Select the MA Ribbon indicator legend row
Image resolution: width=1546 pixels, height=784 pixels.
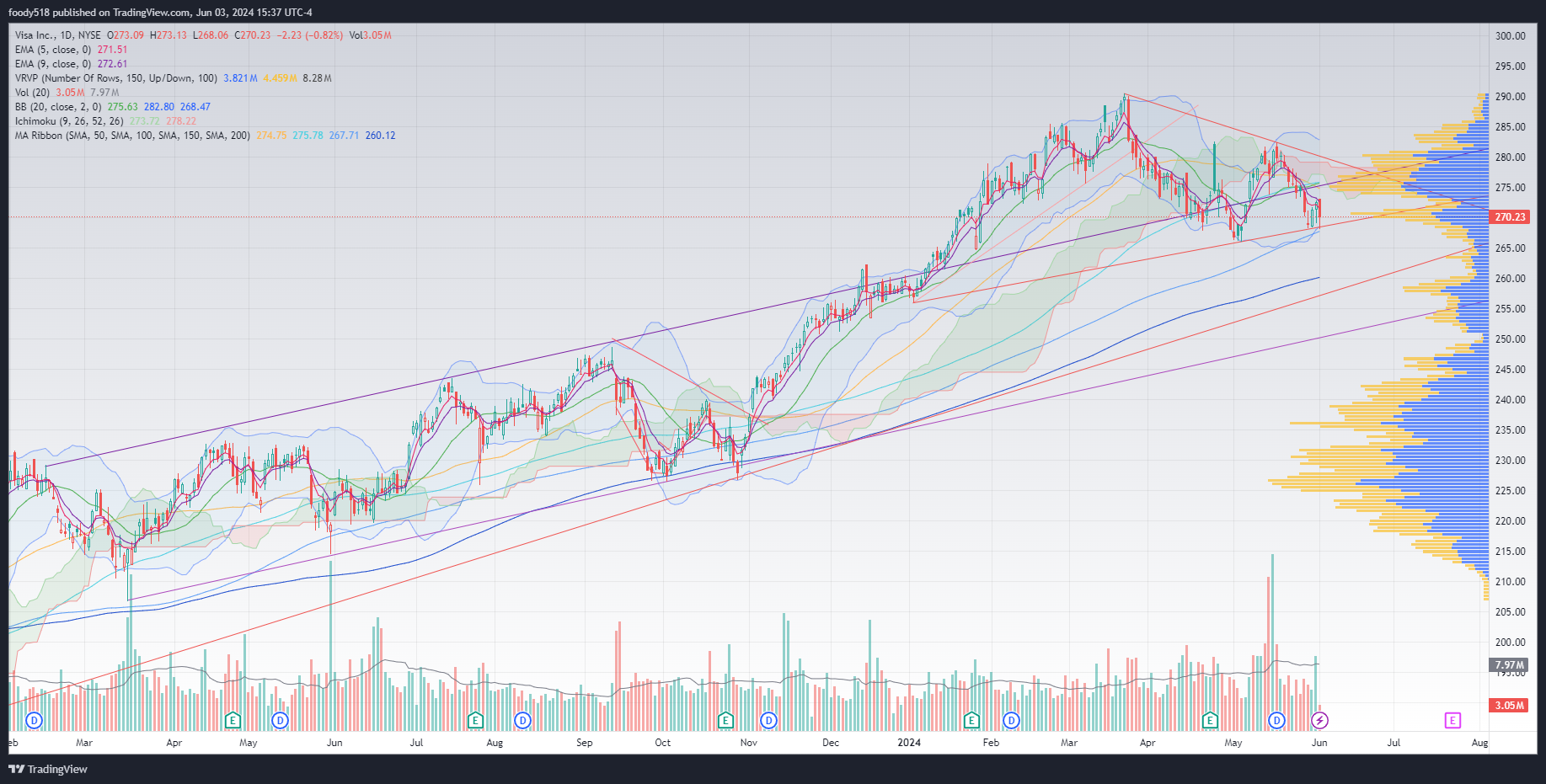(x=132, y=136)
